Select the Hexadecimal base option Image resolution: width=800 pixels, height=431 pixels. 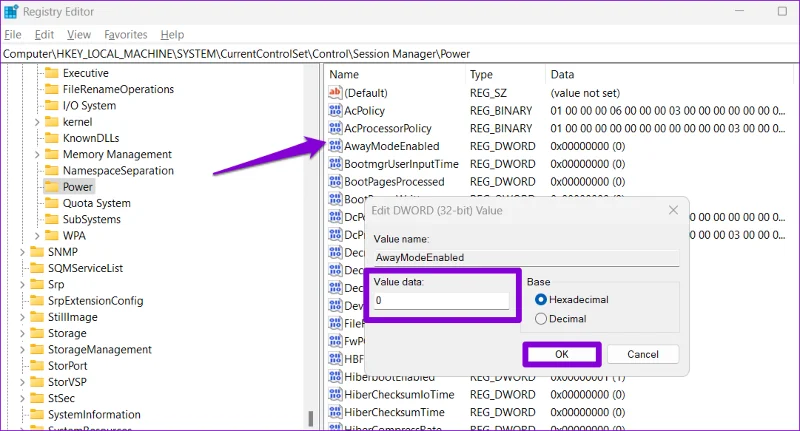(x=541, y=299)
